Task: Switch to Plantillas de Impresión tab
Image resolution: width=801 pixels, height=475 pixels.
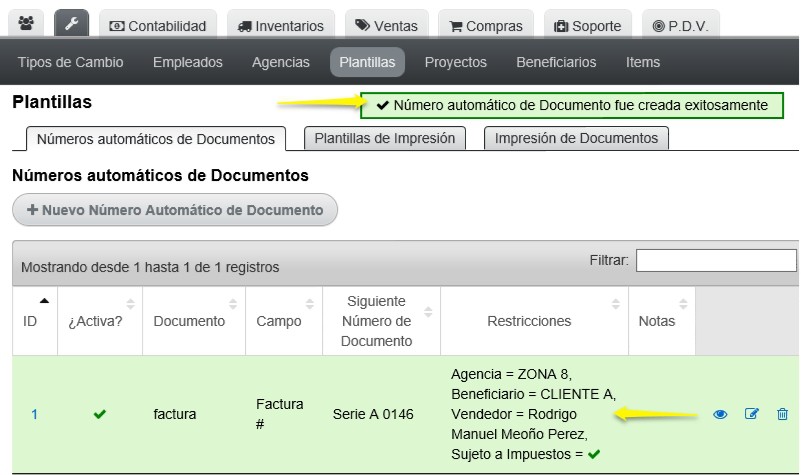Action: (x=385, y=138)
